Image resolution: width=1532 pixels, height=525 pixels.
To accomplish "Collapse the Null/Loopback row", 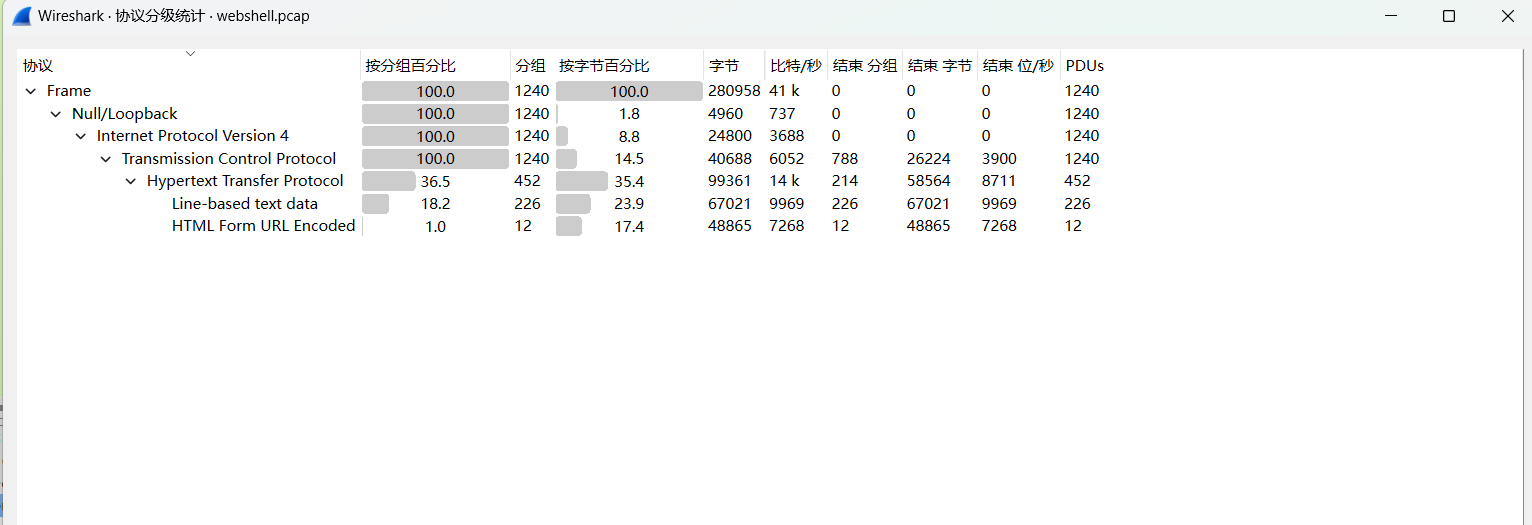I will (56, 114).
